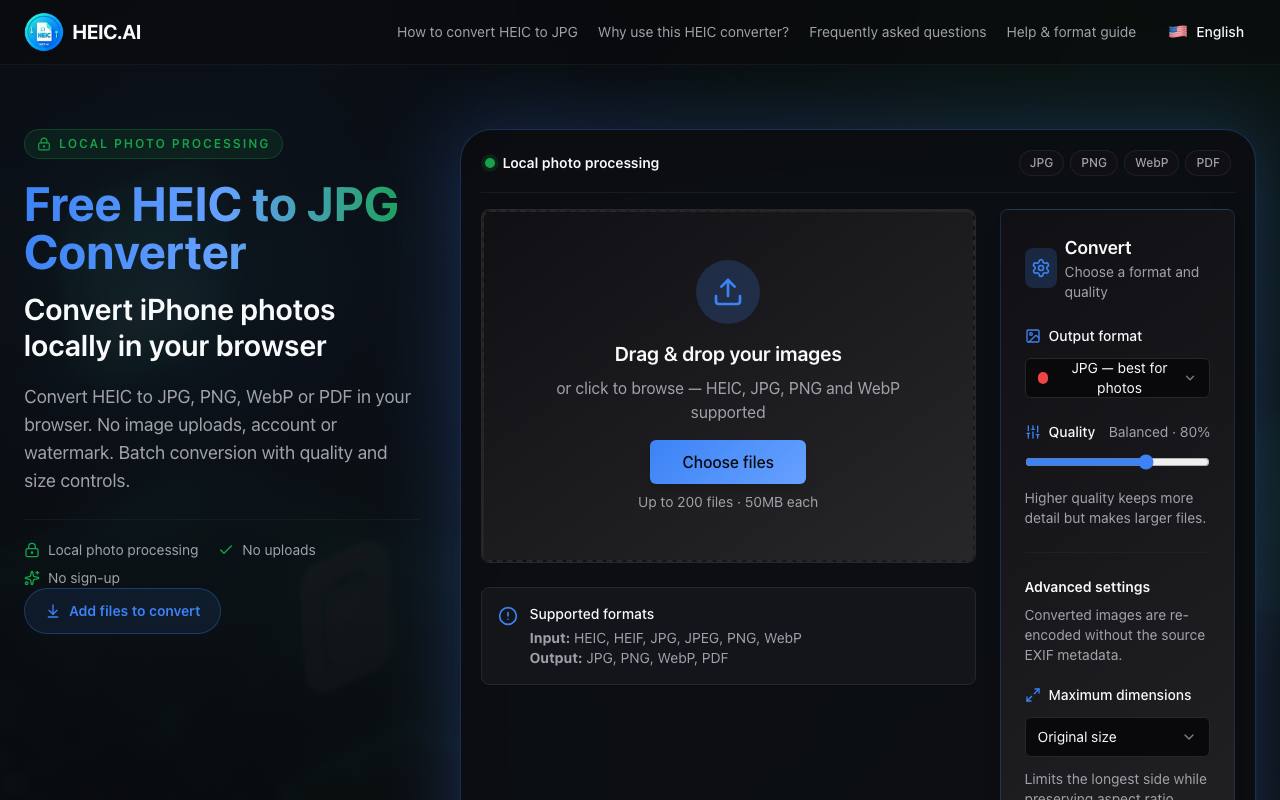Click the Quality slider handle
This screenshot has width=1280, height=800.
pos(1146,462)
